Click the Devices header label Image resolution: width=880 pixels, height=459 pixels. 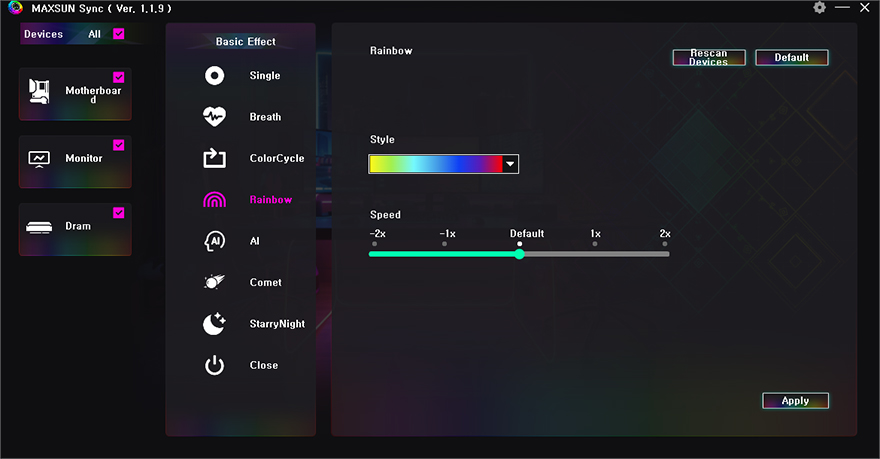pyautogui.click(x=43, y=34)
